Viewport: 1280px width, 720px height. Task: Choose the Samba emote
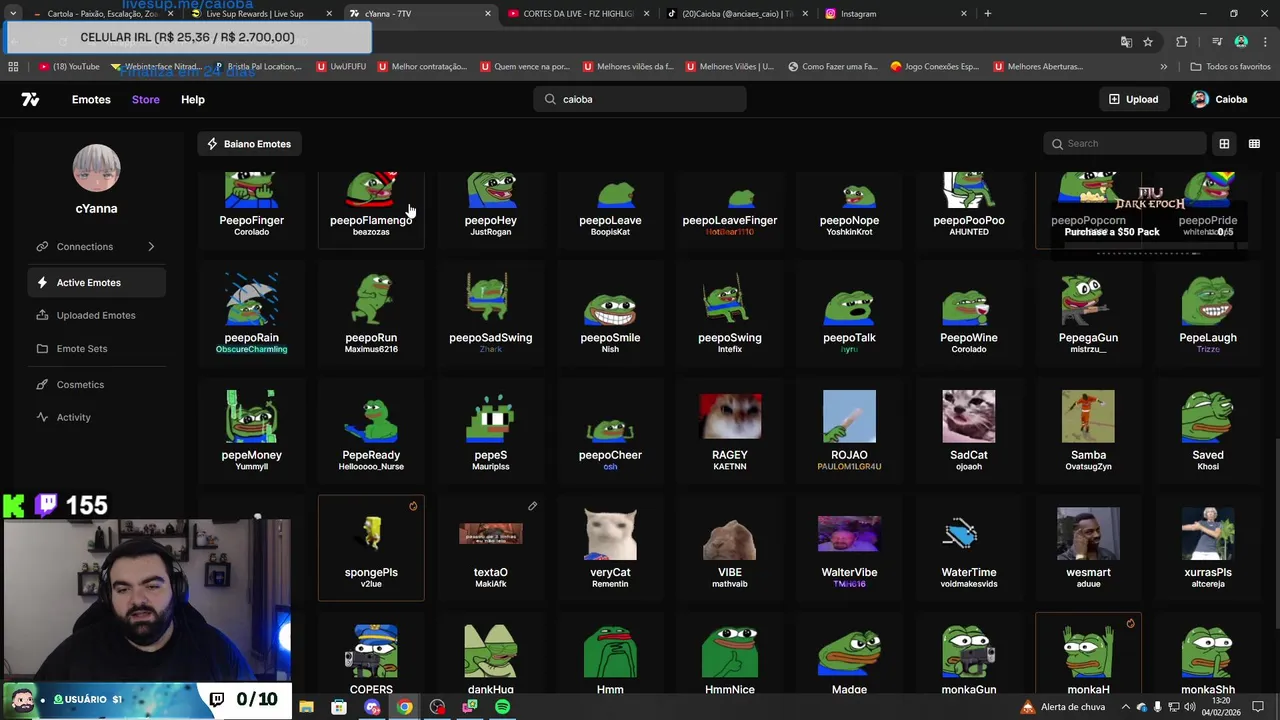(x=1088, y=430)
